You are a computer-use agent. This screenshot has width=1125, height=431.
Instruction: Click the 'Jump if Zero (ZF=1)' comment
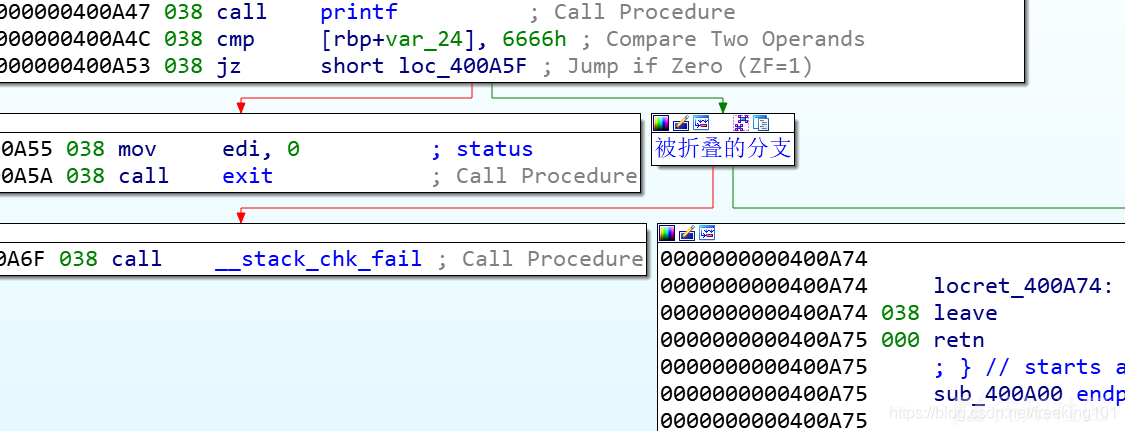coord(677,66)
